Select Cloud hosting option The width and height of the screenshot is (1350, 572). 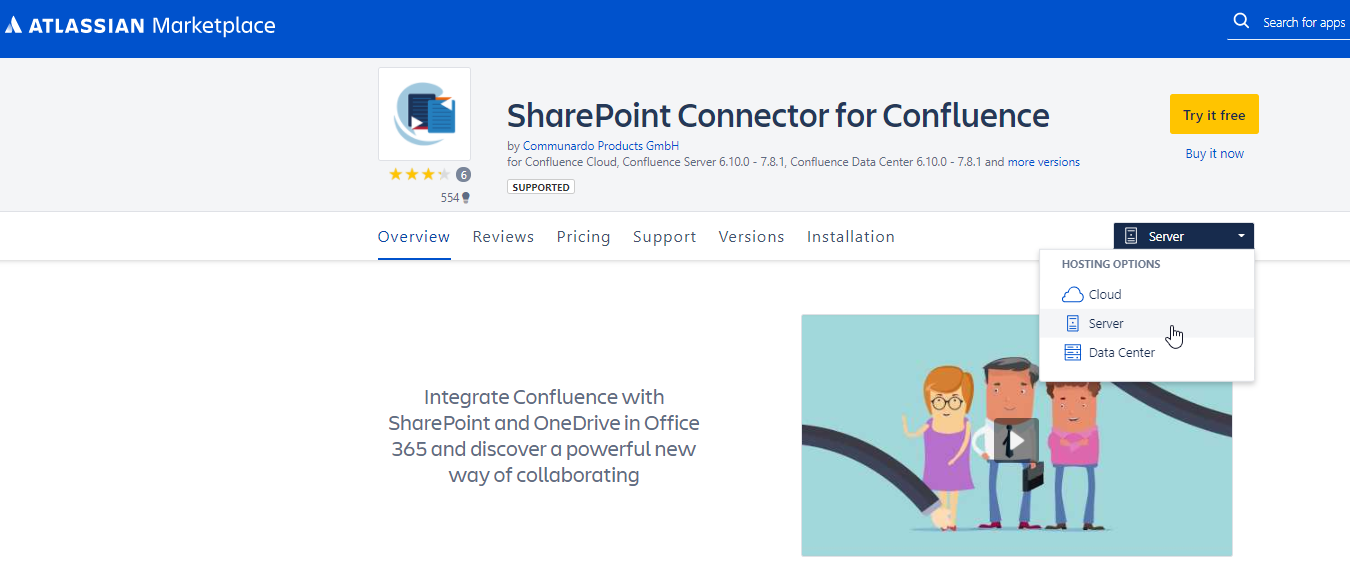1105,294
